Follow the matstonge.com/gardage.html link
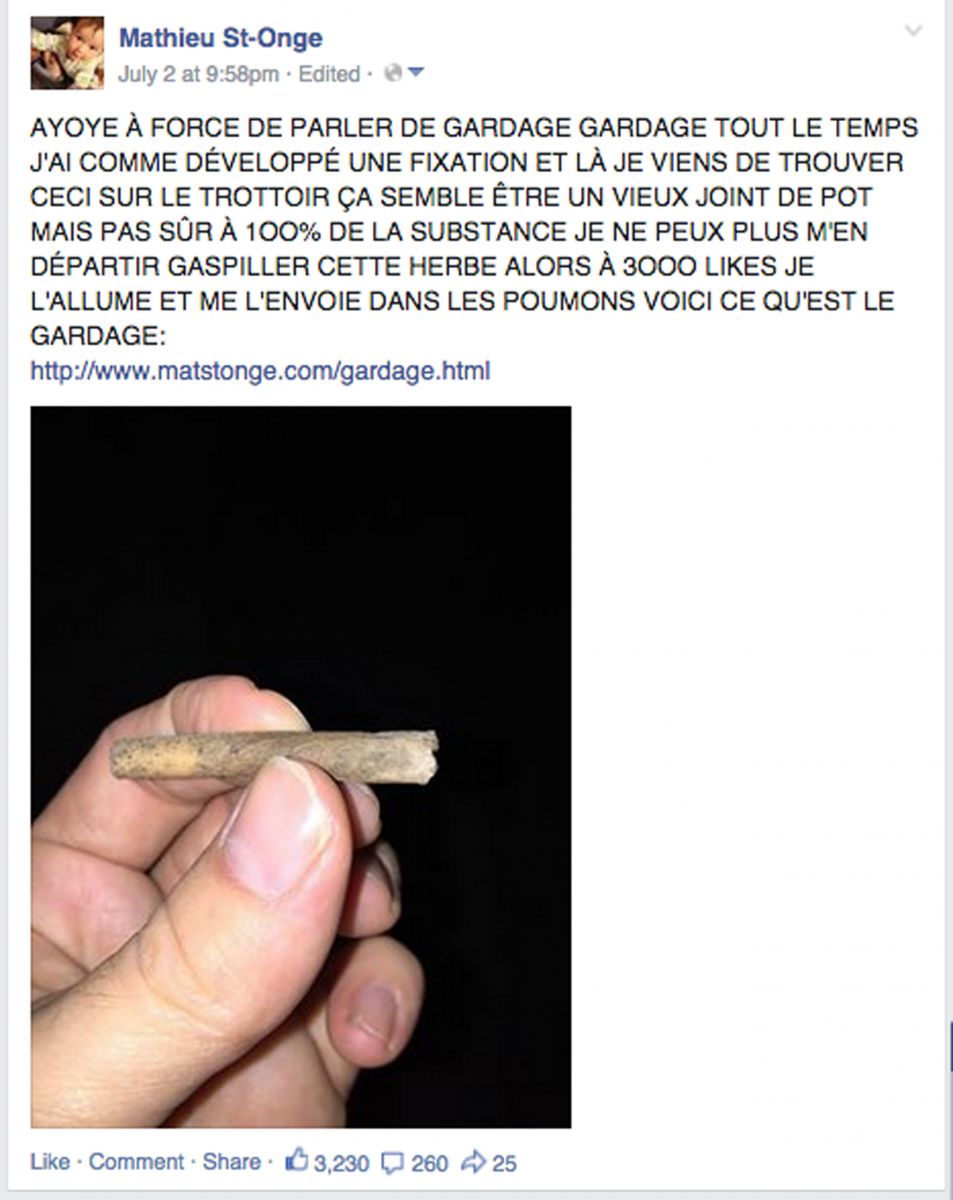The image size is (953, 1200). coord(260,372)
